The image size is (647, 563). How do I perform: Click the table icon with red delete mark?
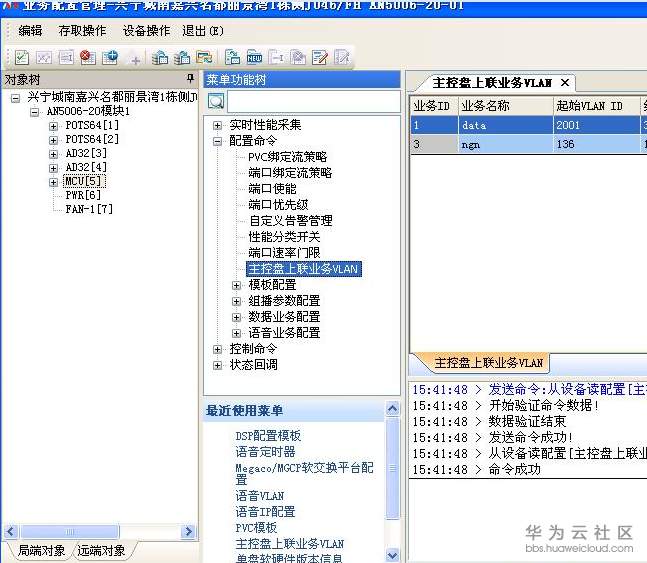pyautogui.click(x=87, y=57)
